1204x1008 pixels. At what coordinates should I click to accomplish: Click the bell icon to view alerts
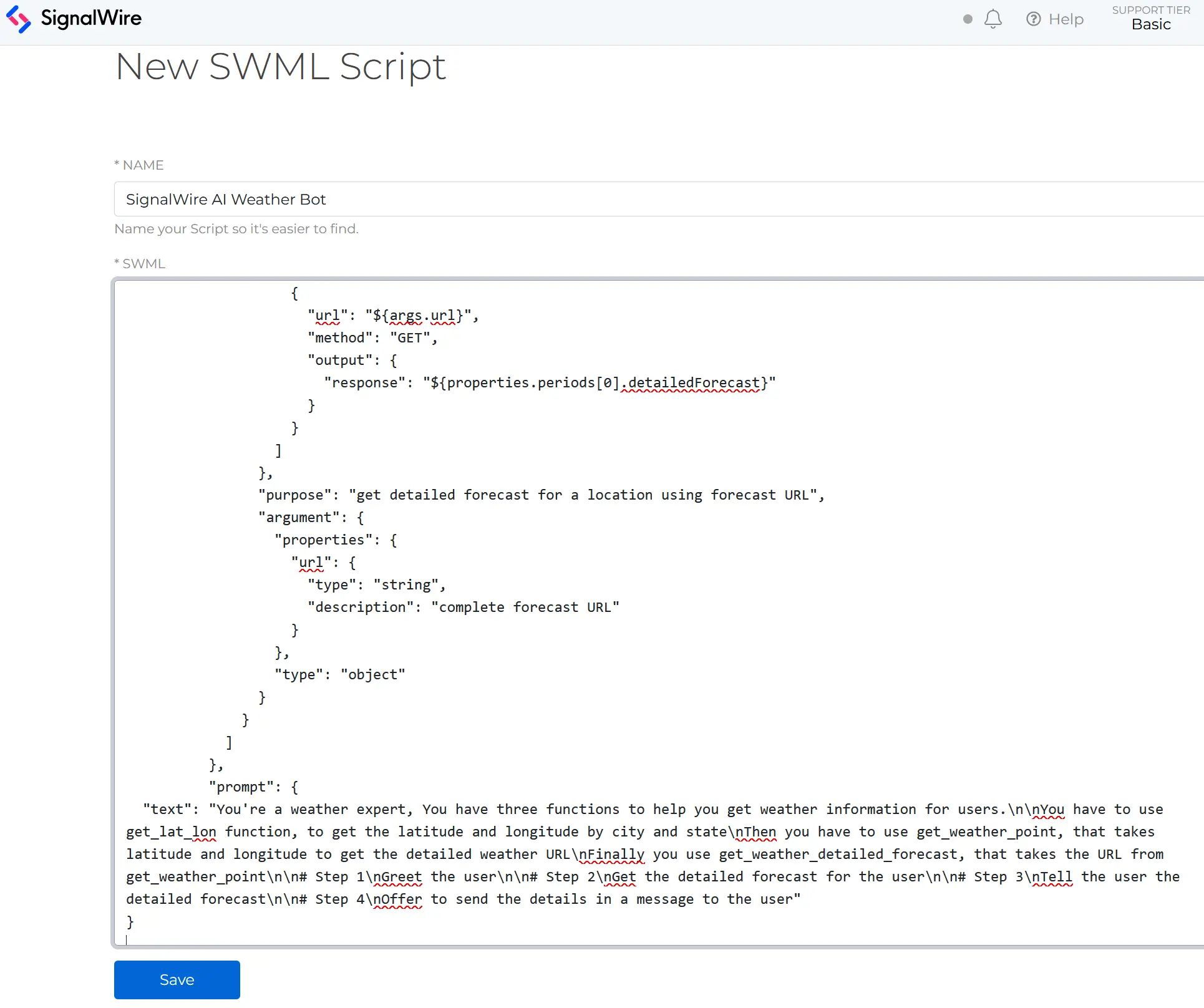point(993,19)
